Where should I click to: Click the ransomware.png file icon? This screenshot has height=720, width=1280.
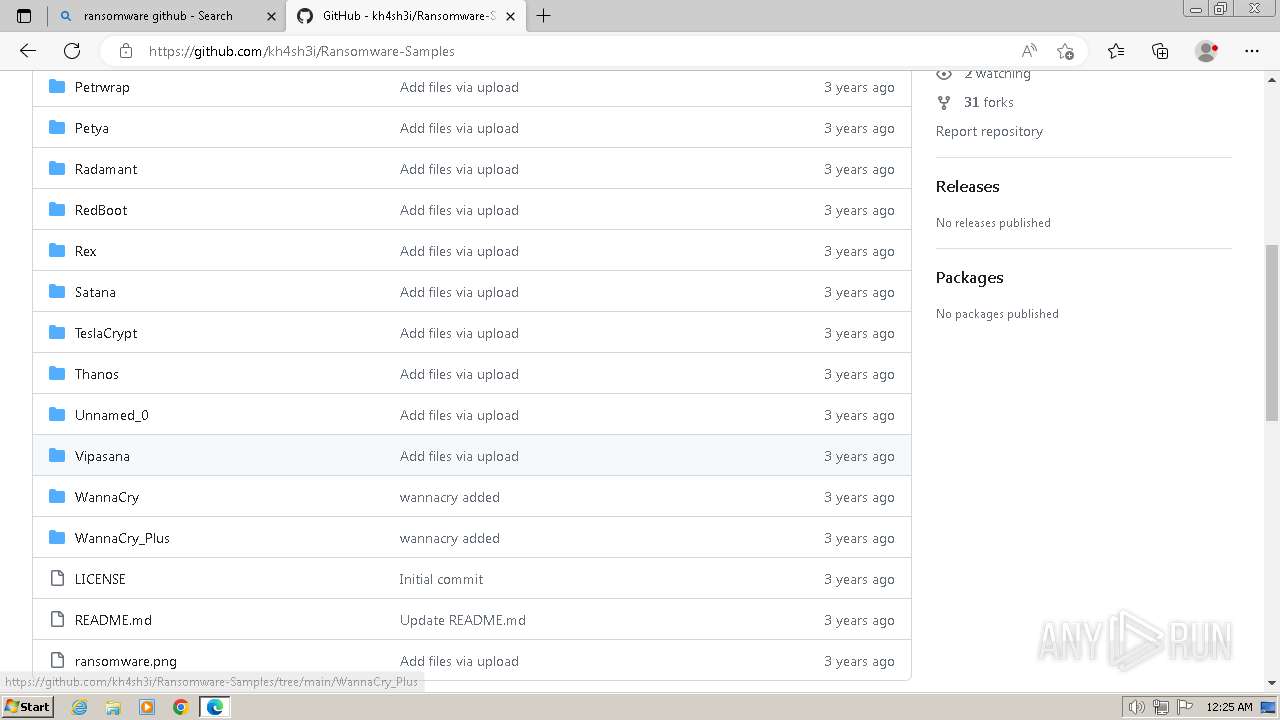coord(57,661)
